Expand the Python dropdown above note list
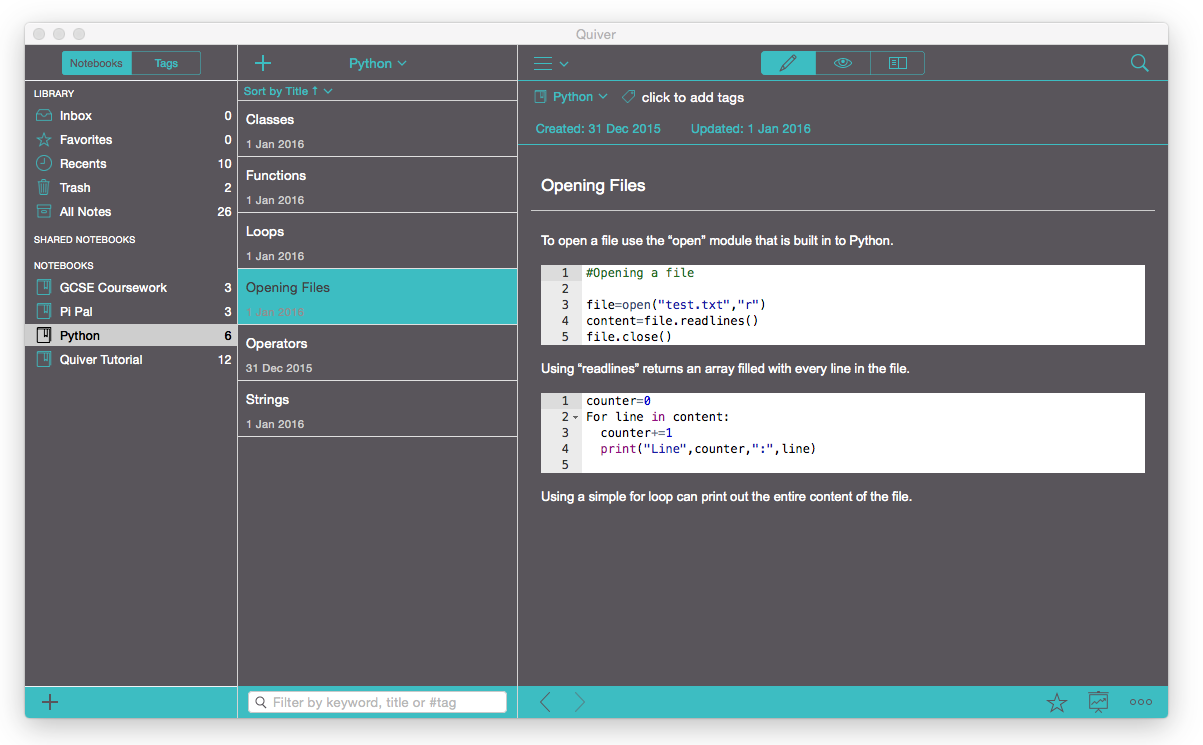Screen dimensions: 1203x745 pos(378,63)
